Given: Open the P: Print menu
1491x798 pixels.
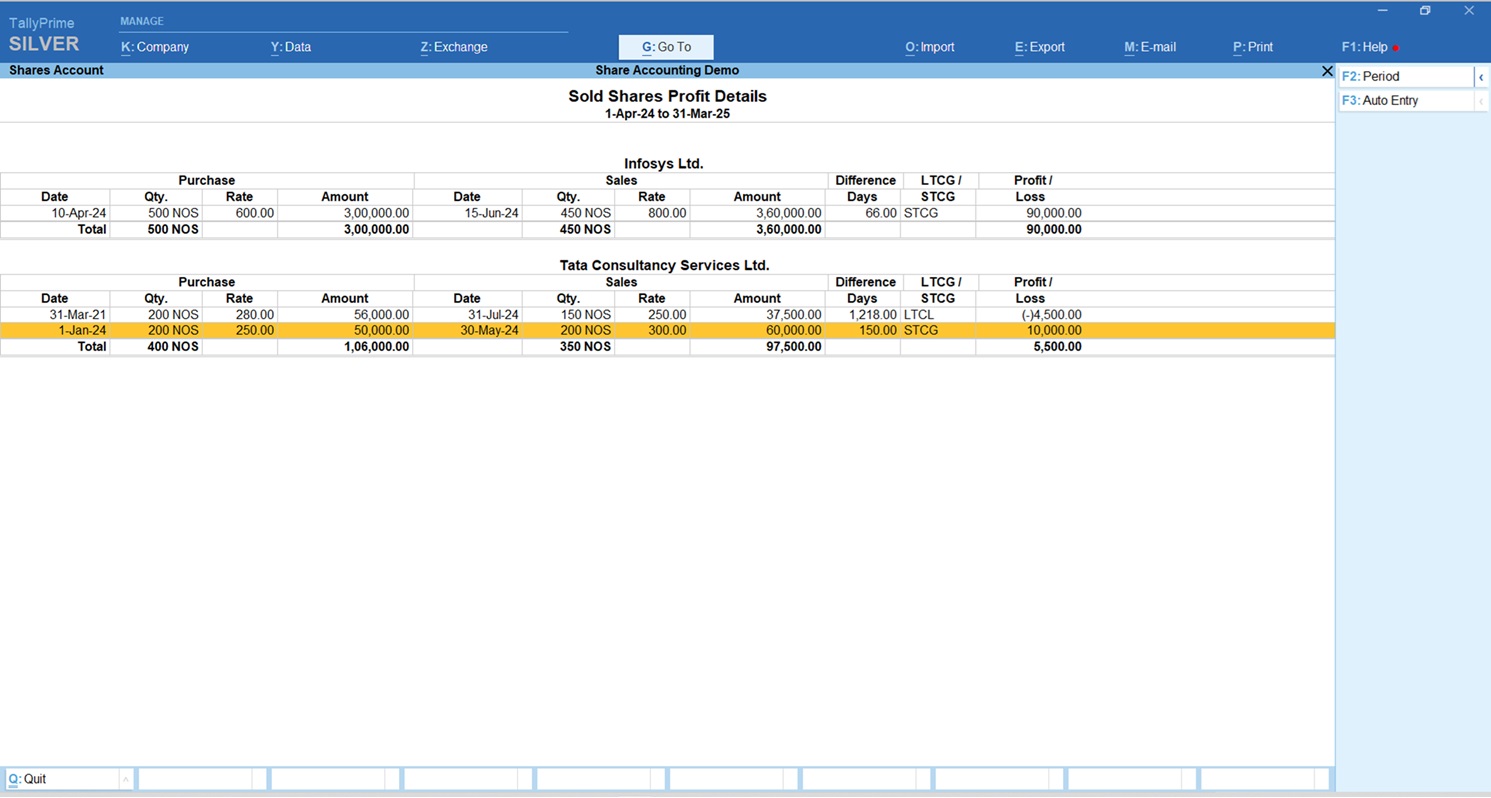Looking at the screenshot, I should pos(1253,47).
